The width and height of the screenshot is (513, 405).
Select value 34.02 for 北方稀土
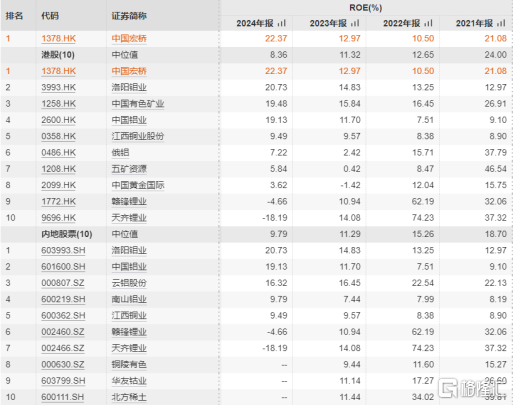(x=423, y=397)
